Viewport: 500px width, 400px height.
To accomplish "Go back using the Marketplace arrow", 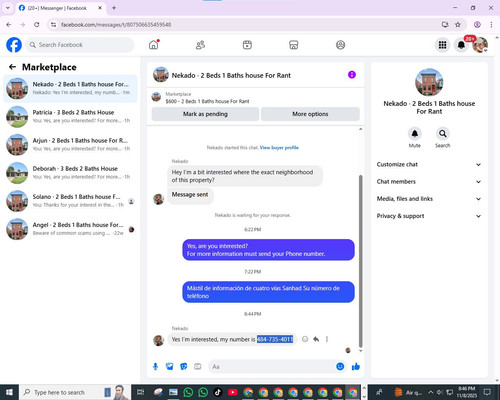I will [12, 67].
